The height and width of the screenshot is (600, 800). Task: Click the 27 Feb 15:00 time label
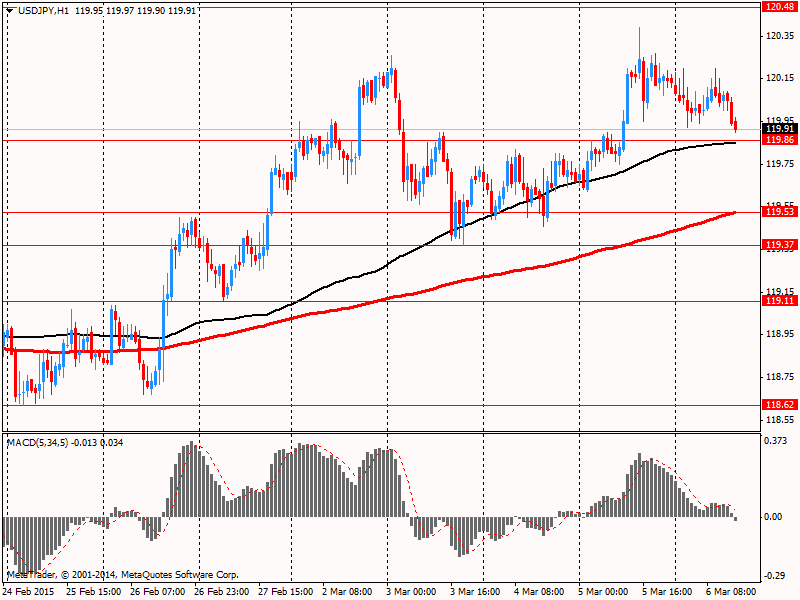286,592
